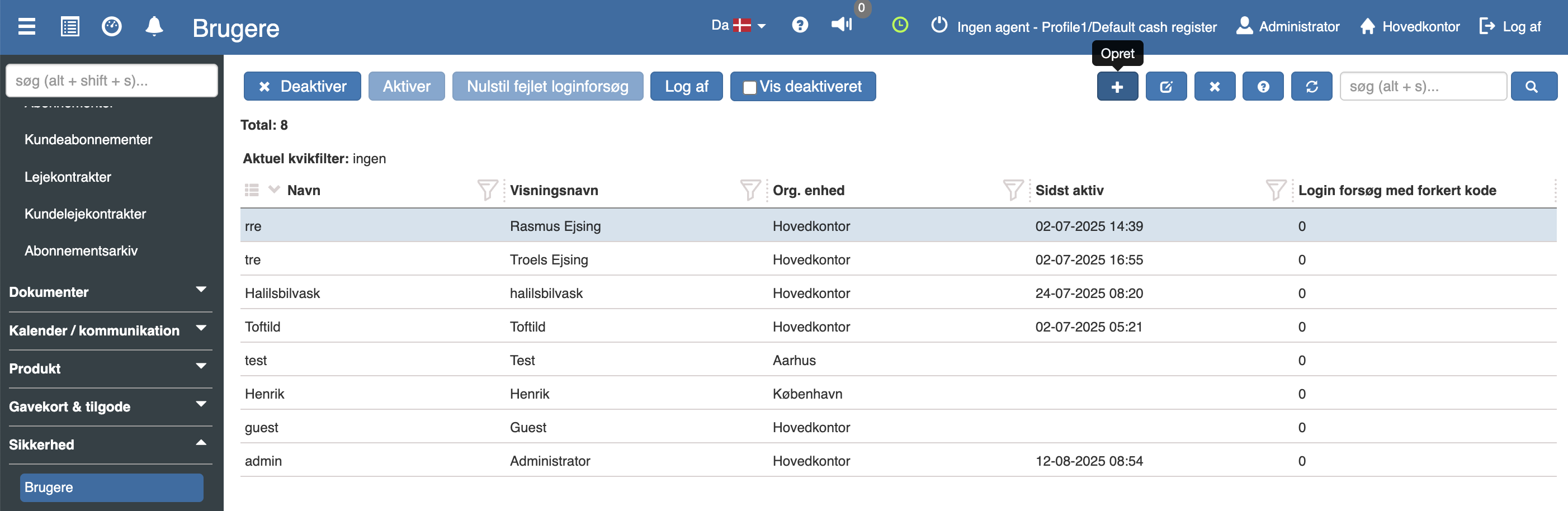Click the green clock icon
Image resolution: width=1568 pixels, height=511 pixels.
coord(900,26)
